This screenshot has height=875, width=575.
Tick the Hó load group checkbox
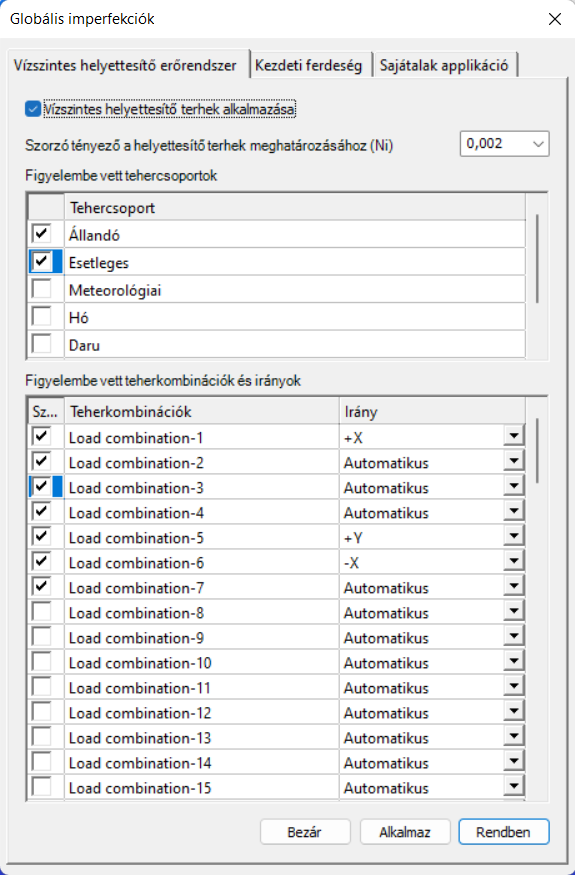point(42,317)
